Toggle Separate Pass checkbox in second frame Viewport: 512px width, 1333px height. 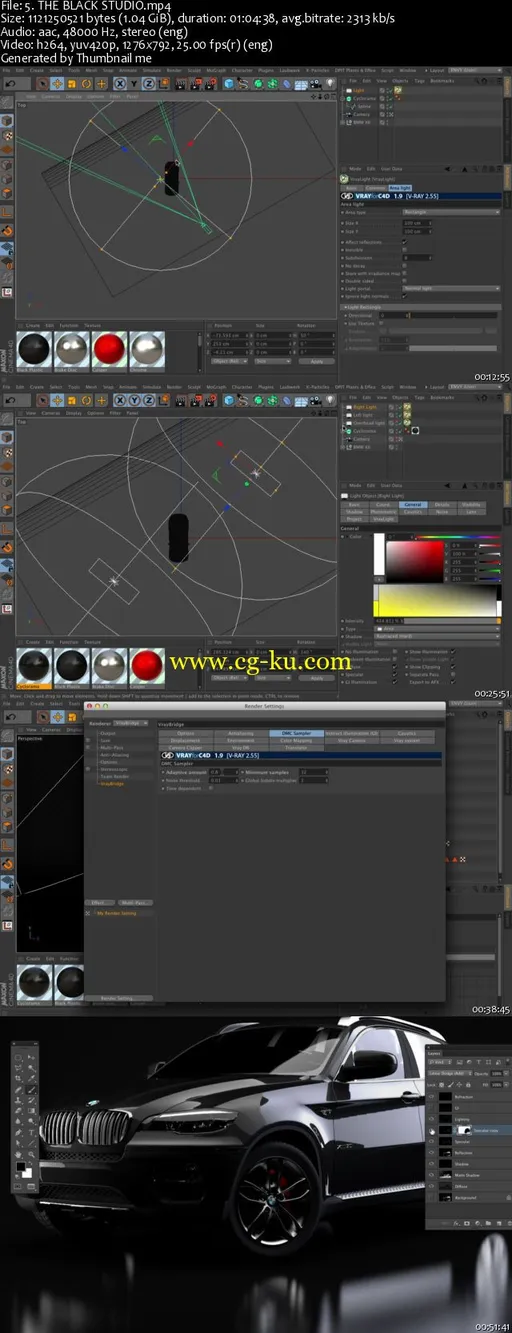[x=453, y=674]
